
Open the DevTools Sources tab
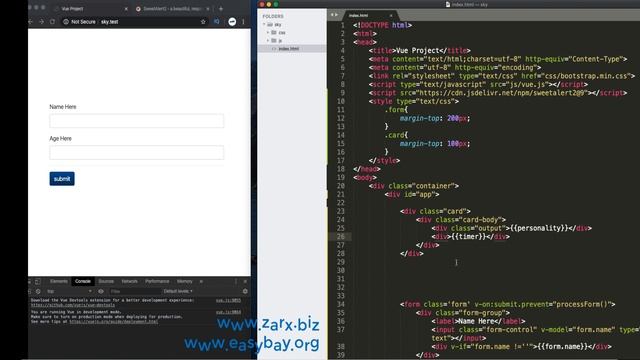(106, 282)
